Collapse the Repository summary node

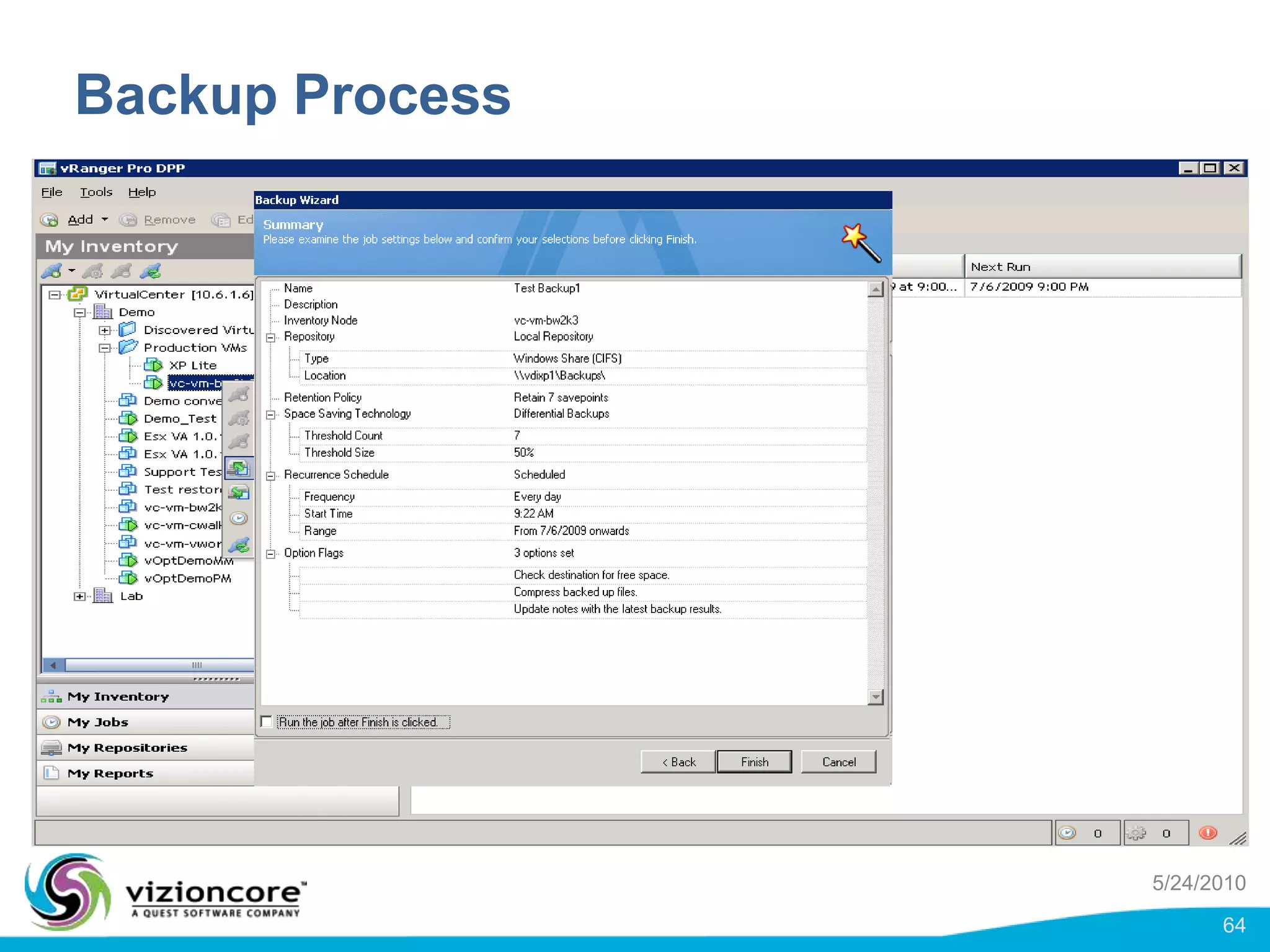click(271, 338)
